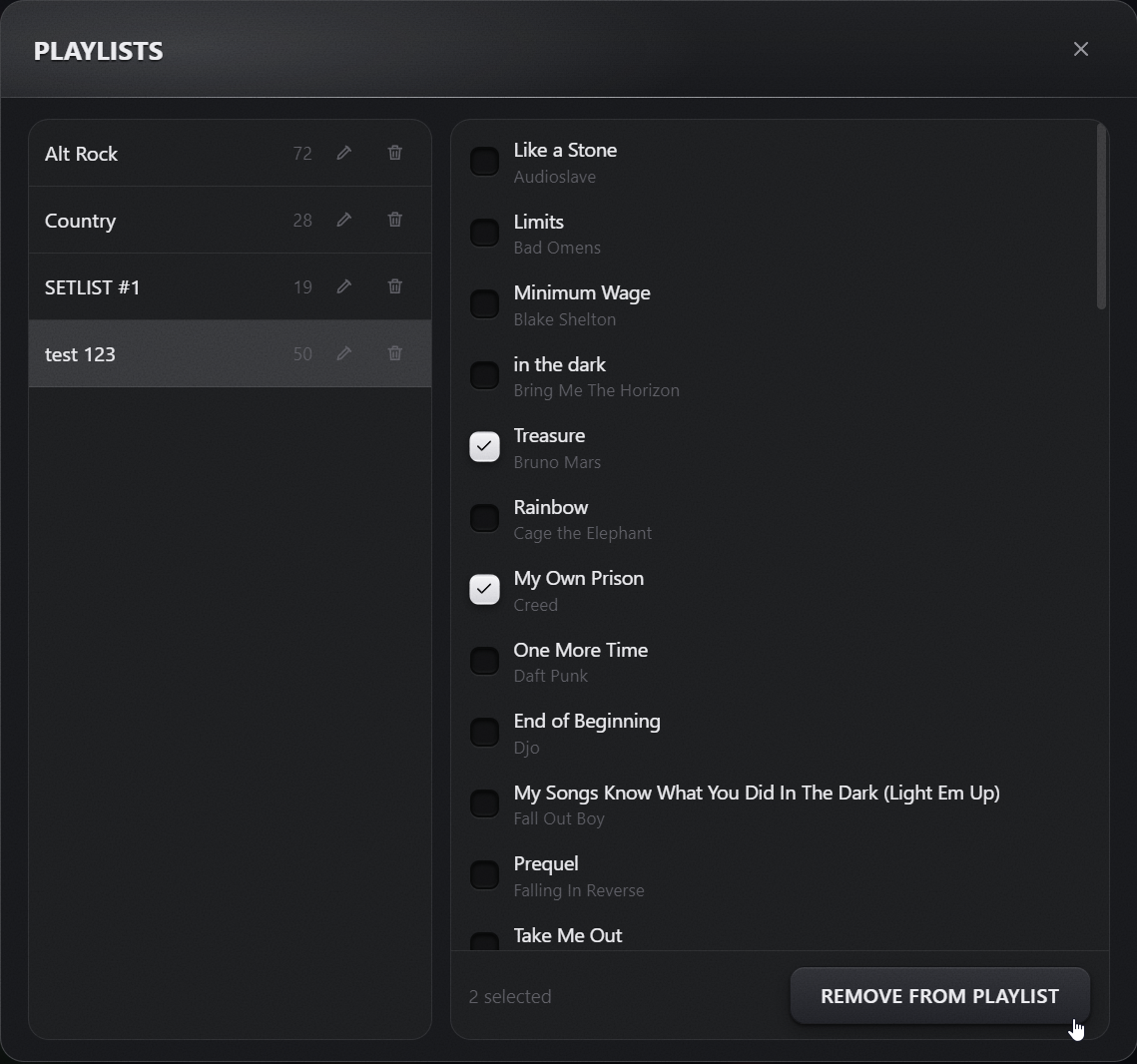The image size is (1137, 1064).
Task: Delete the Alt Rock playlist
Action: tap(395, 153)
